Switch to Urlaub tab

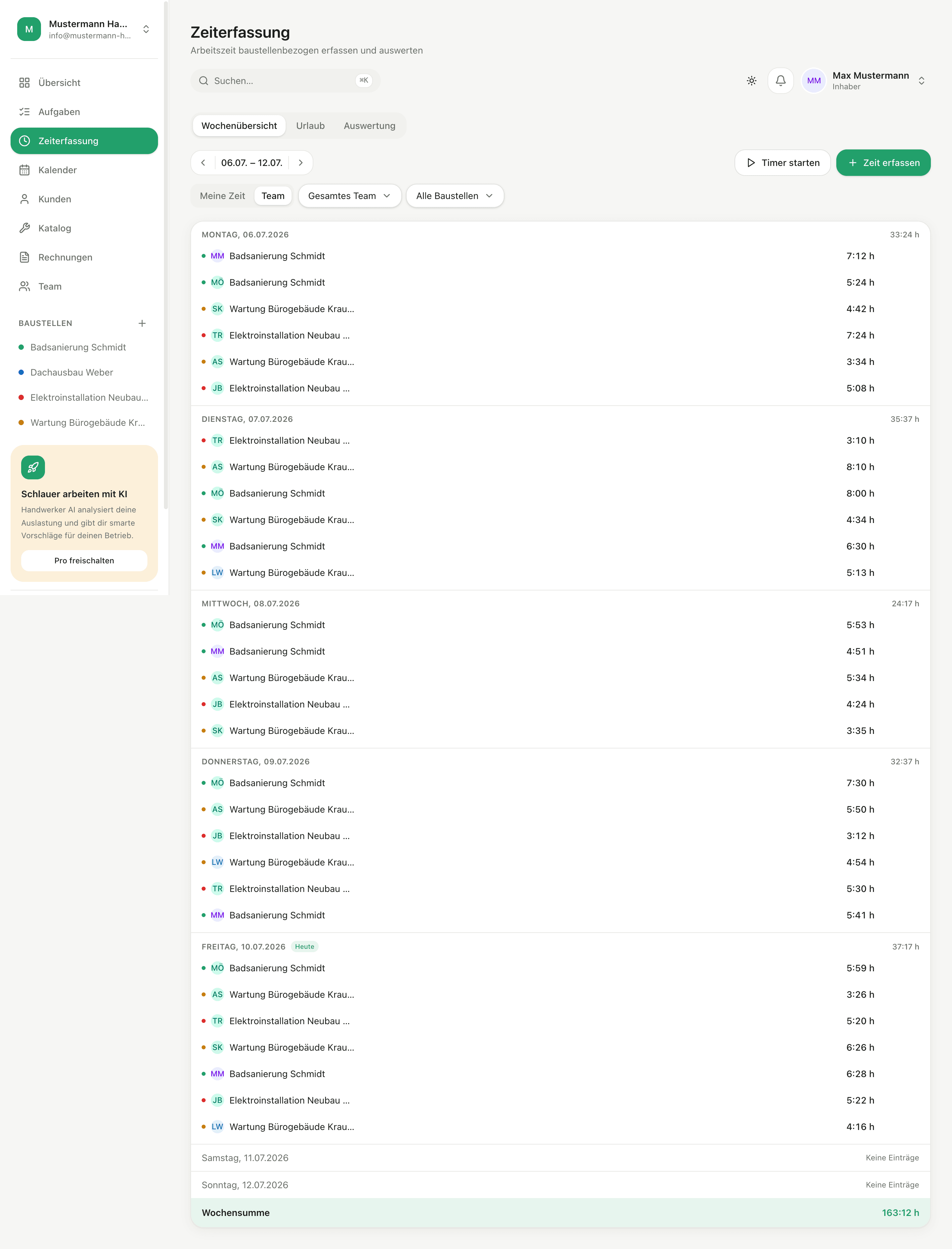click(x=310, y=126)
